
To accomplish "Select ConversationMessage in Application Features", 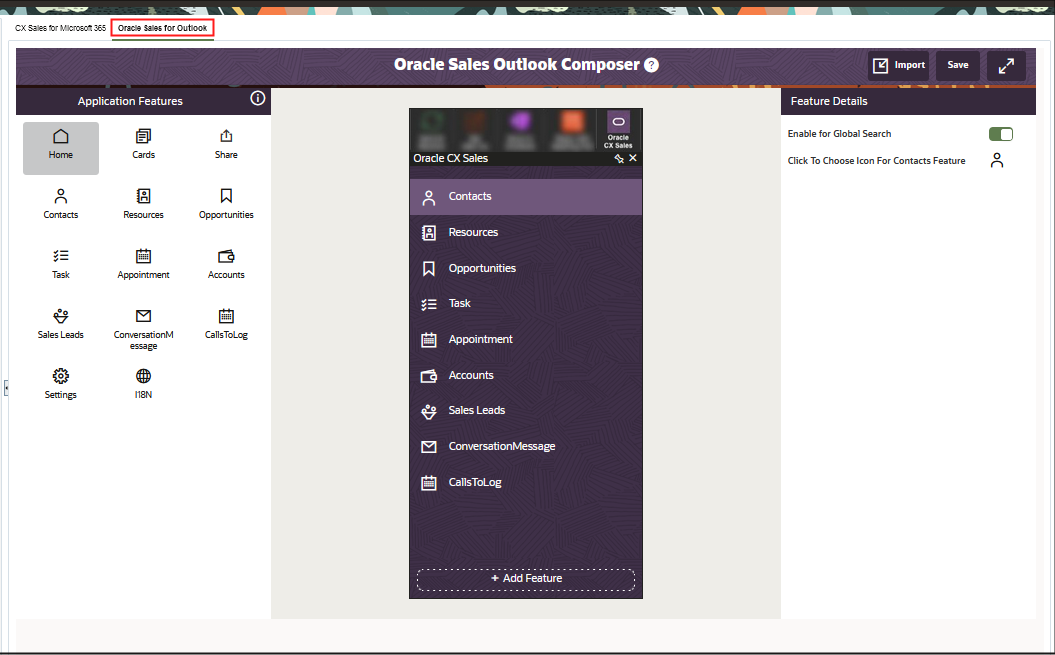I will point(143,330).
